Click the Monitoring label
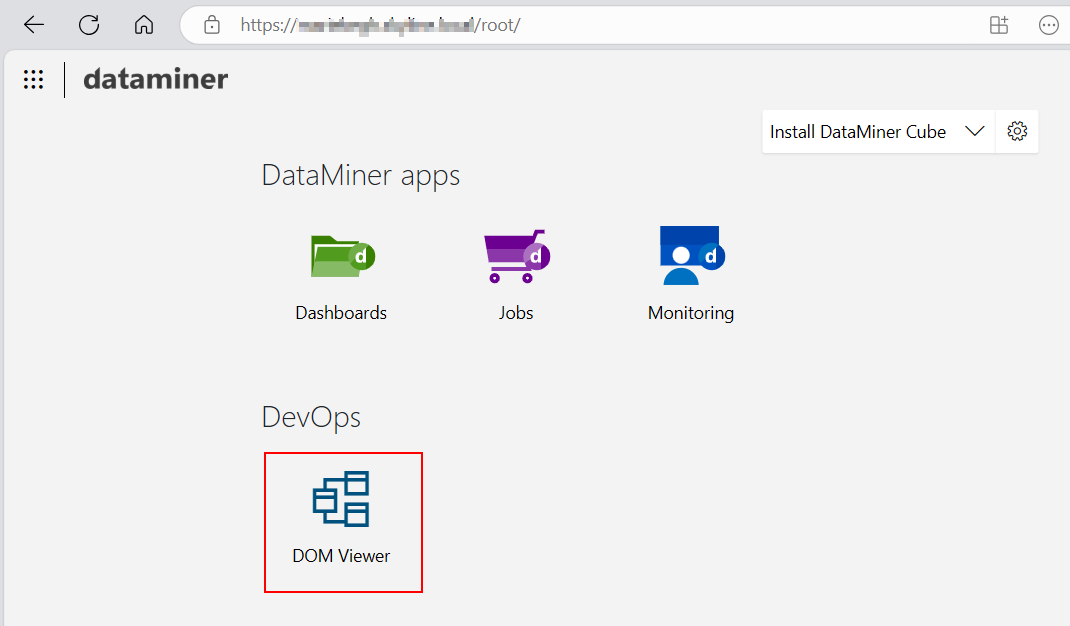Image resolution: width=1070 pixels, height=626 pixels. (691, 313)
